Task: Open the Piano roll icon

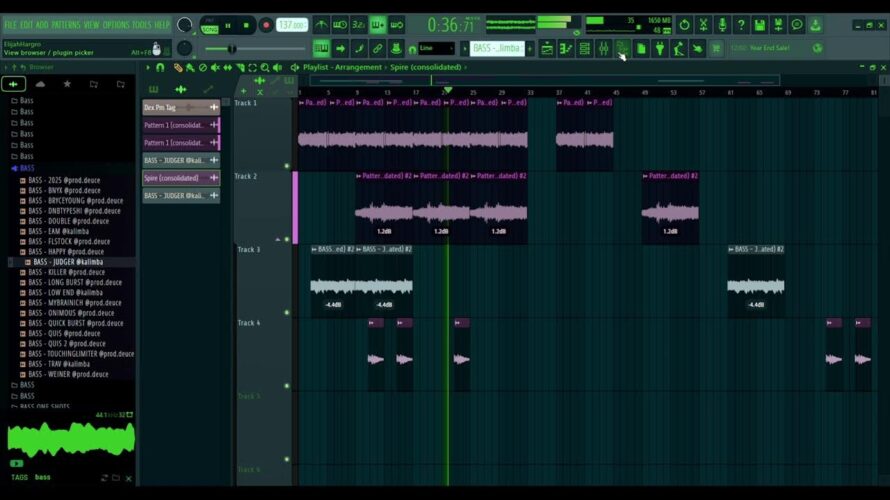Action: [566, 49]
